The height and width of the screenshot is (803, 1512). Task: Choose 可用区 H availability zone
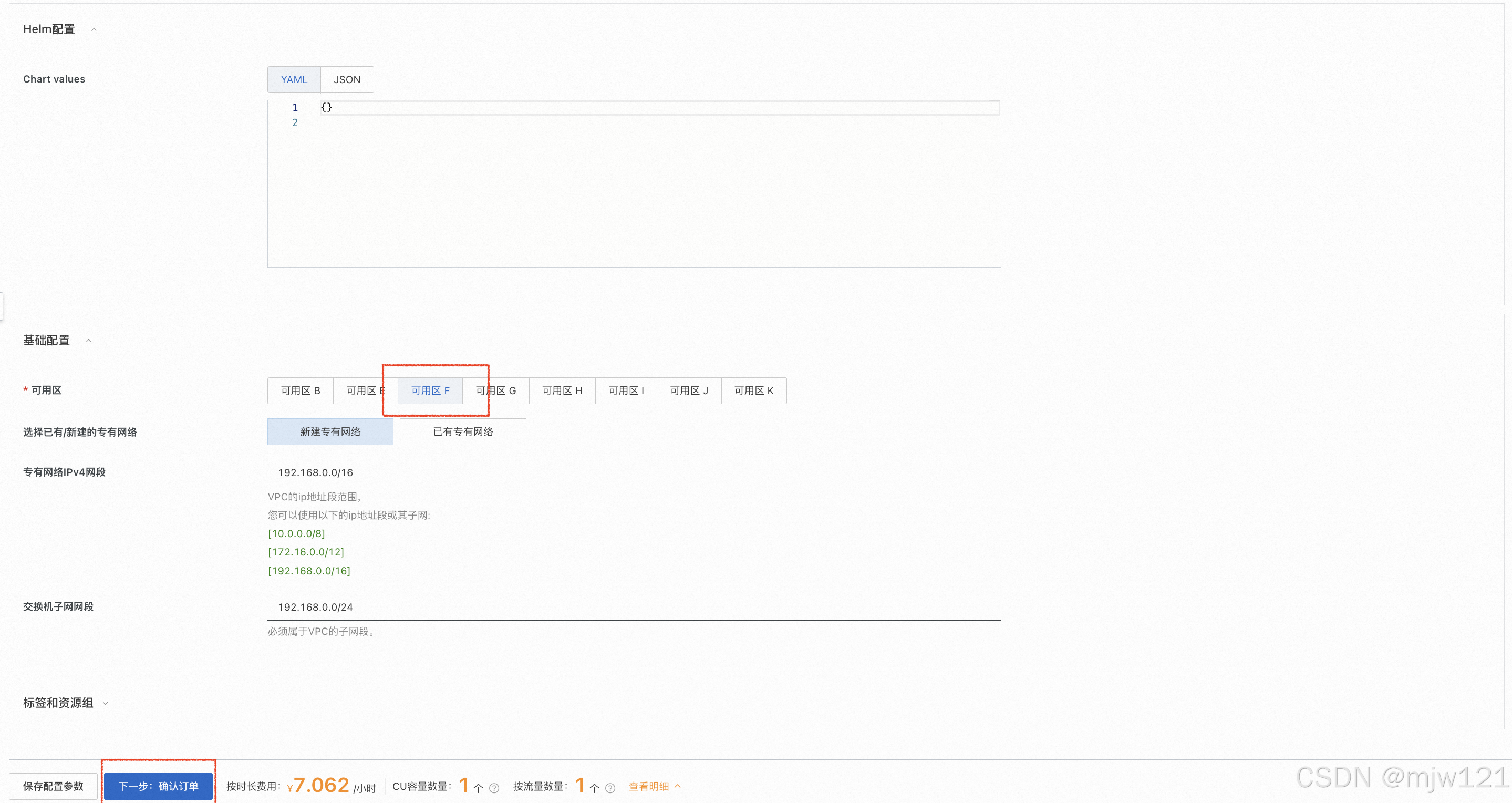click(562, 390)
